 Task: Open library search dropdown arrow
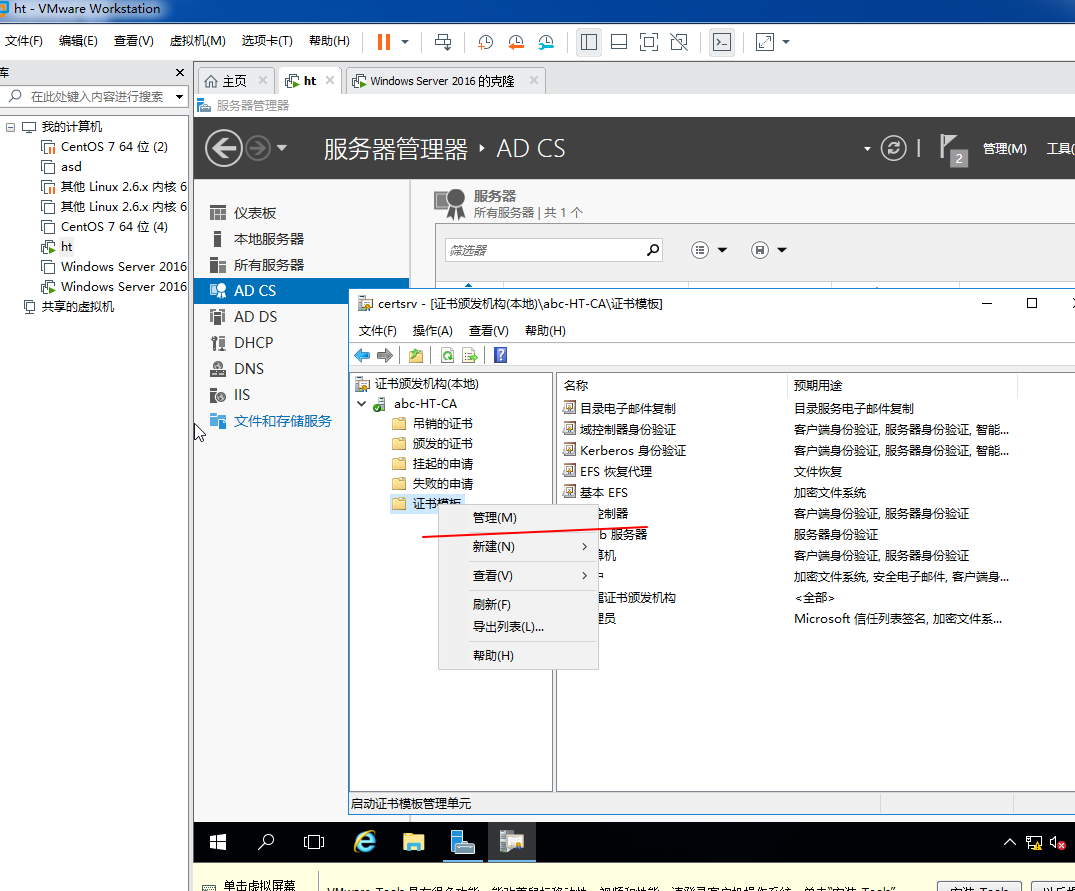pyautogui.click(x=180, y=97)
